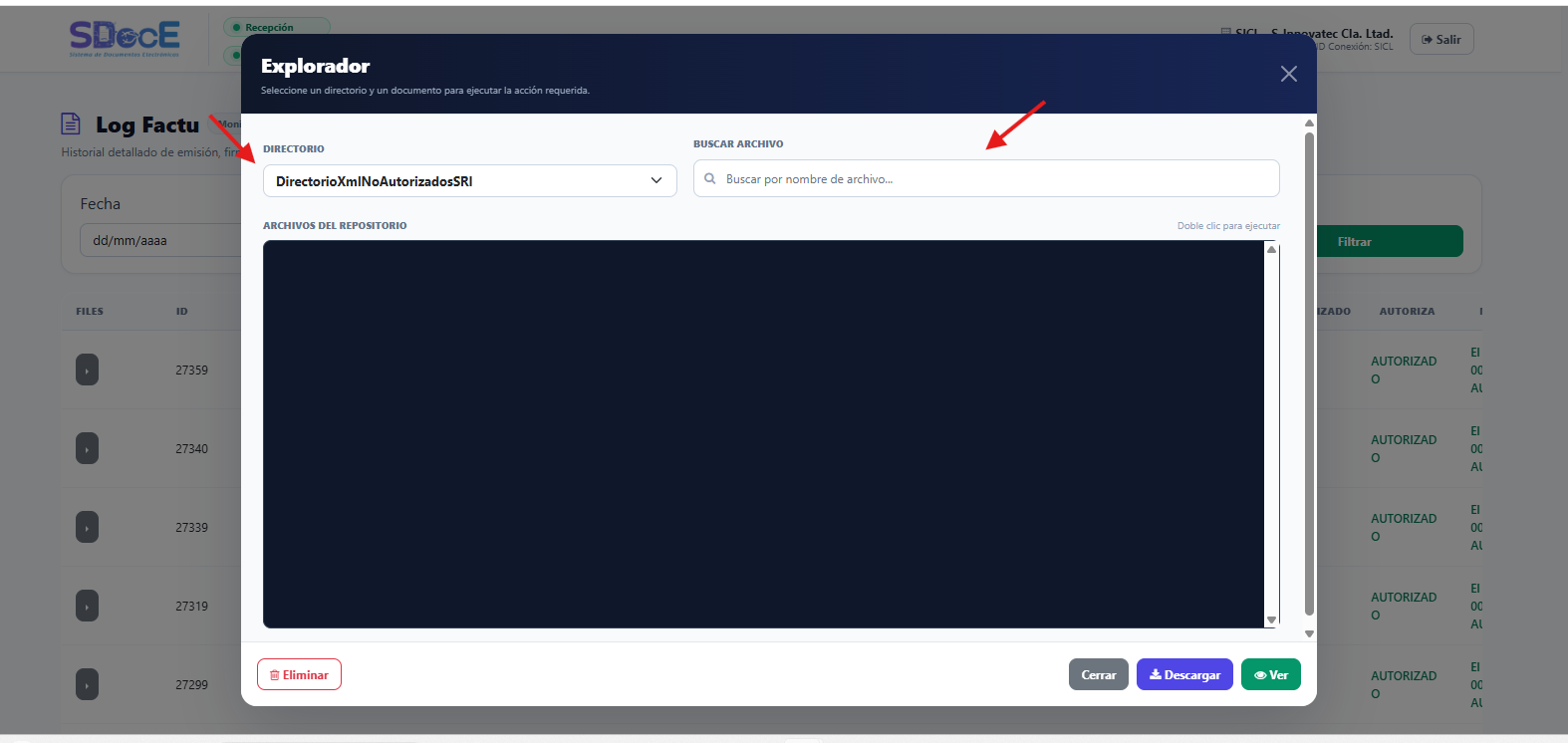1568x743 pixels.
Task: Expand files for row 27340
Action: pos(87,448)
